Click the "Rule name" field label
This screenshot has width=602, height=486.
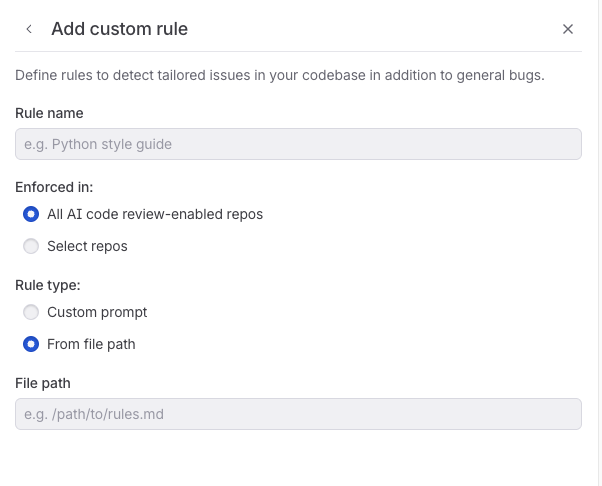(x=49, y=113)
